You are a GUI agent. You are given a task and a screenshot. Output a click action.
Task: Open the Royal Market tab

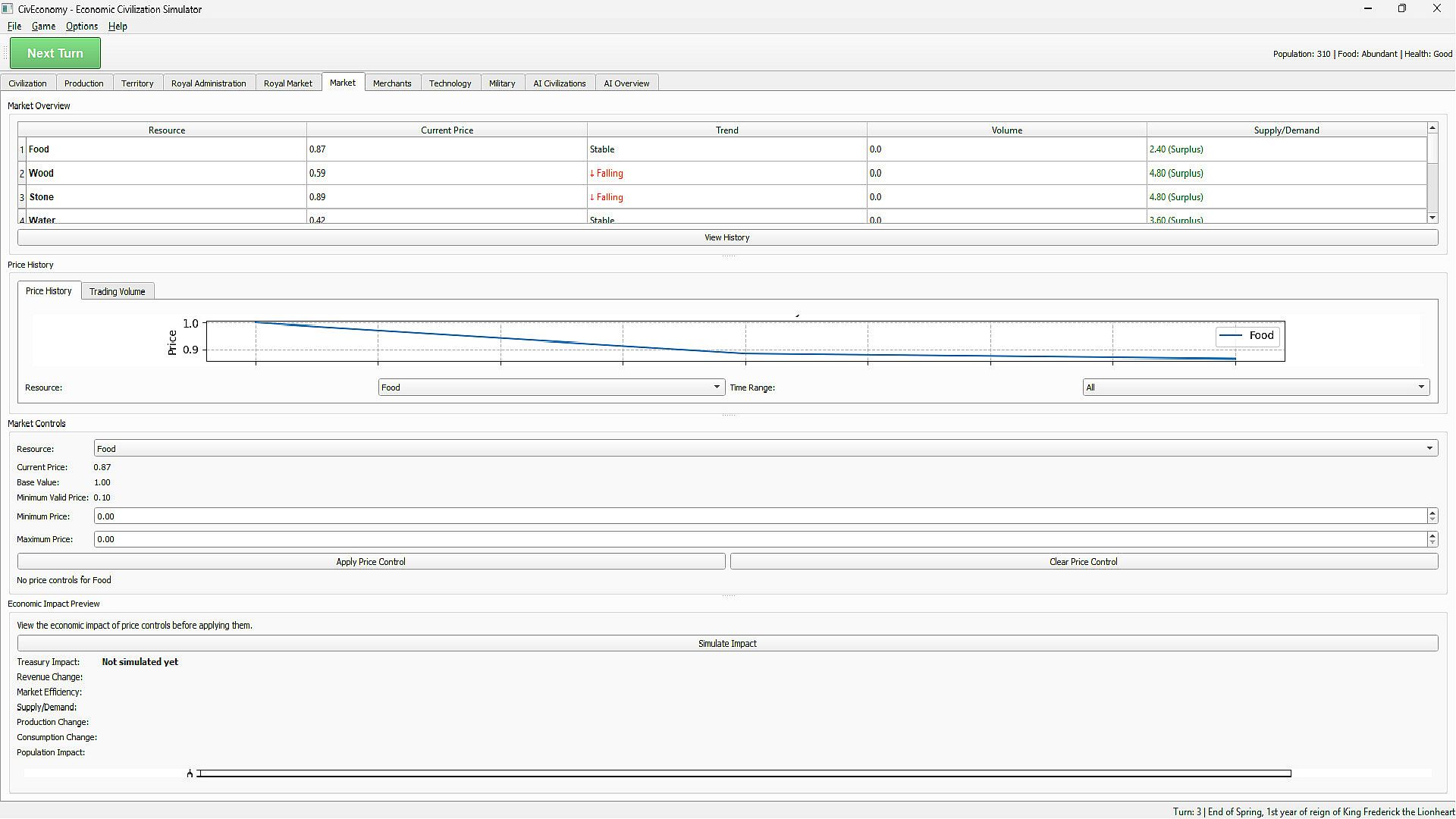[x=287, y=83]
